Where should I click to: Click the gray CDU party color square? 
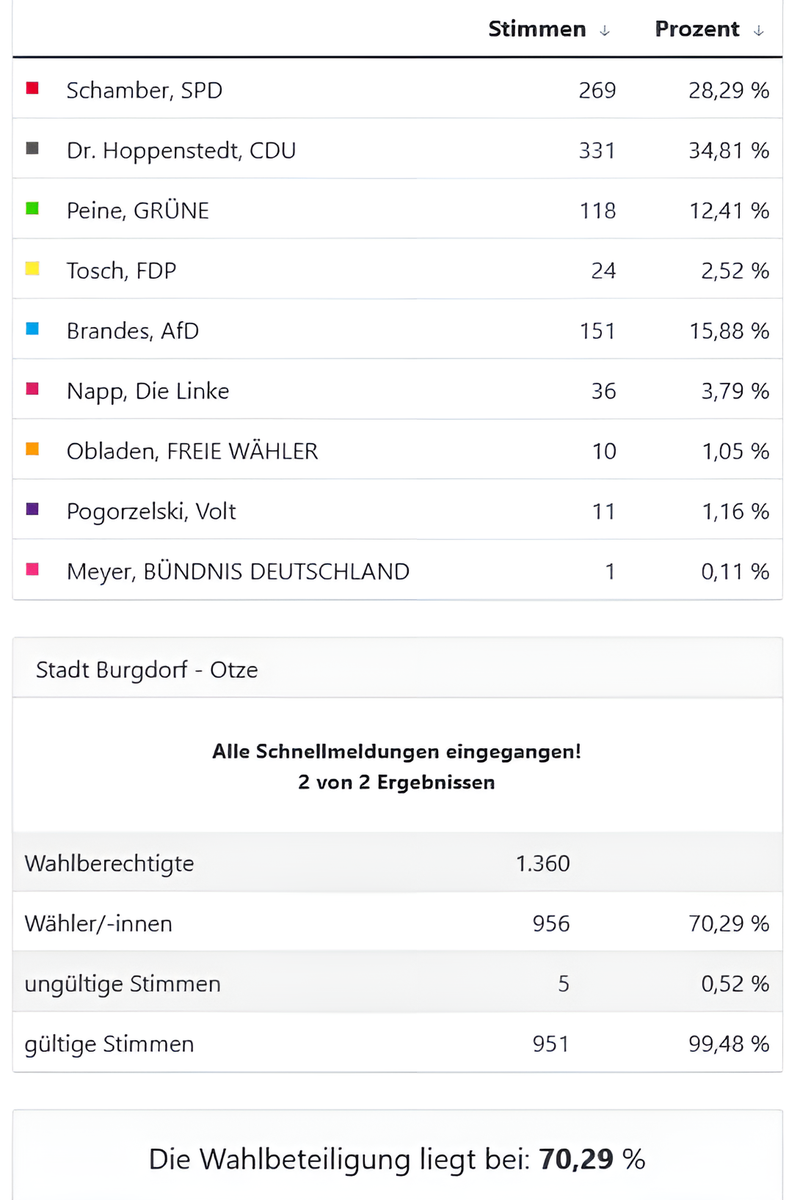(x=31, y=149)
